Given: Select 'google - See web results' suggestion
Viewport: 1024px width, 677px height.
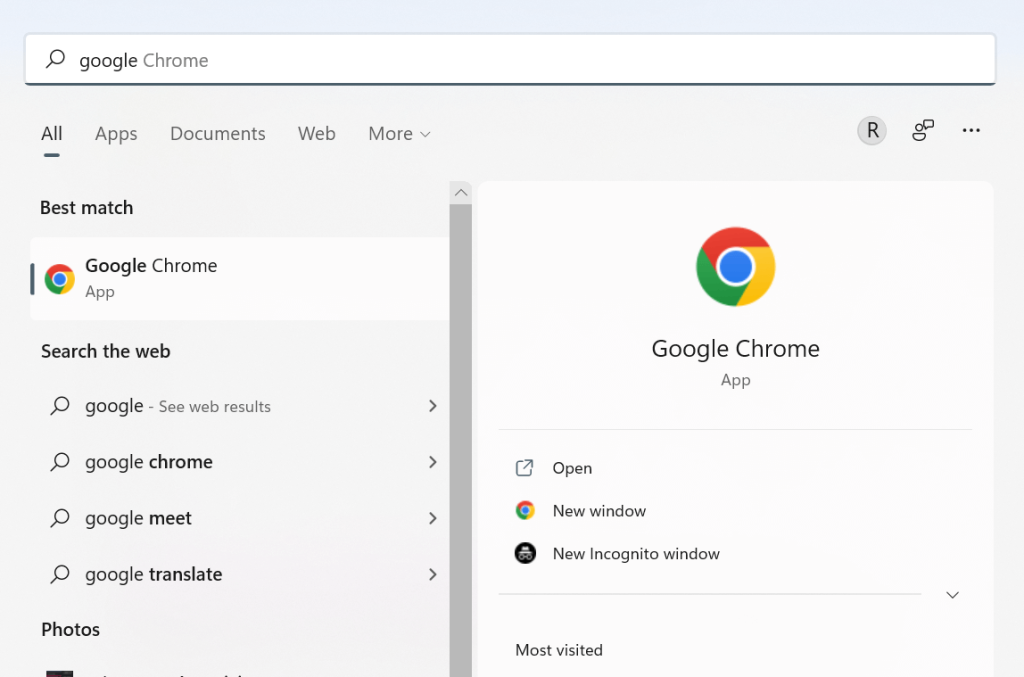Looking at the screenshot, I should point(240,406).
